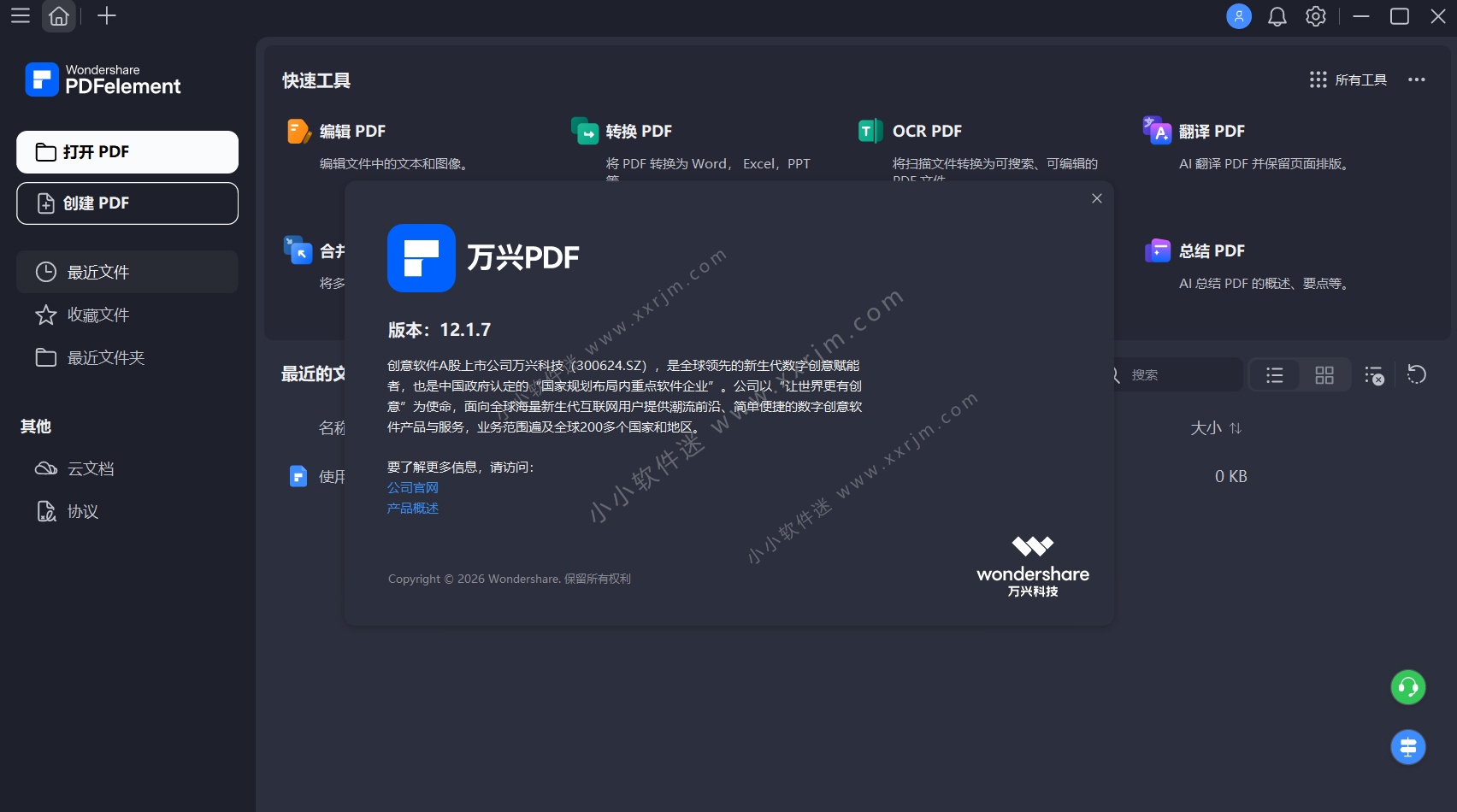Switch to list view for recent files
The width and height of the screenshot is (1457, 812).
1274,374
